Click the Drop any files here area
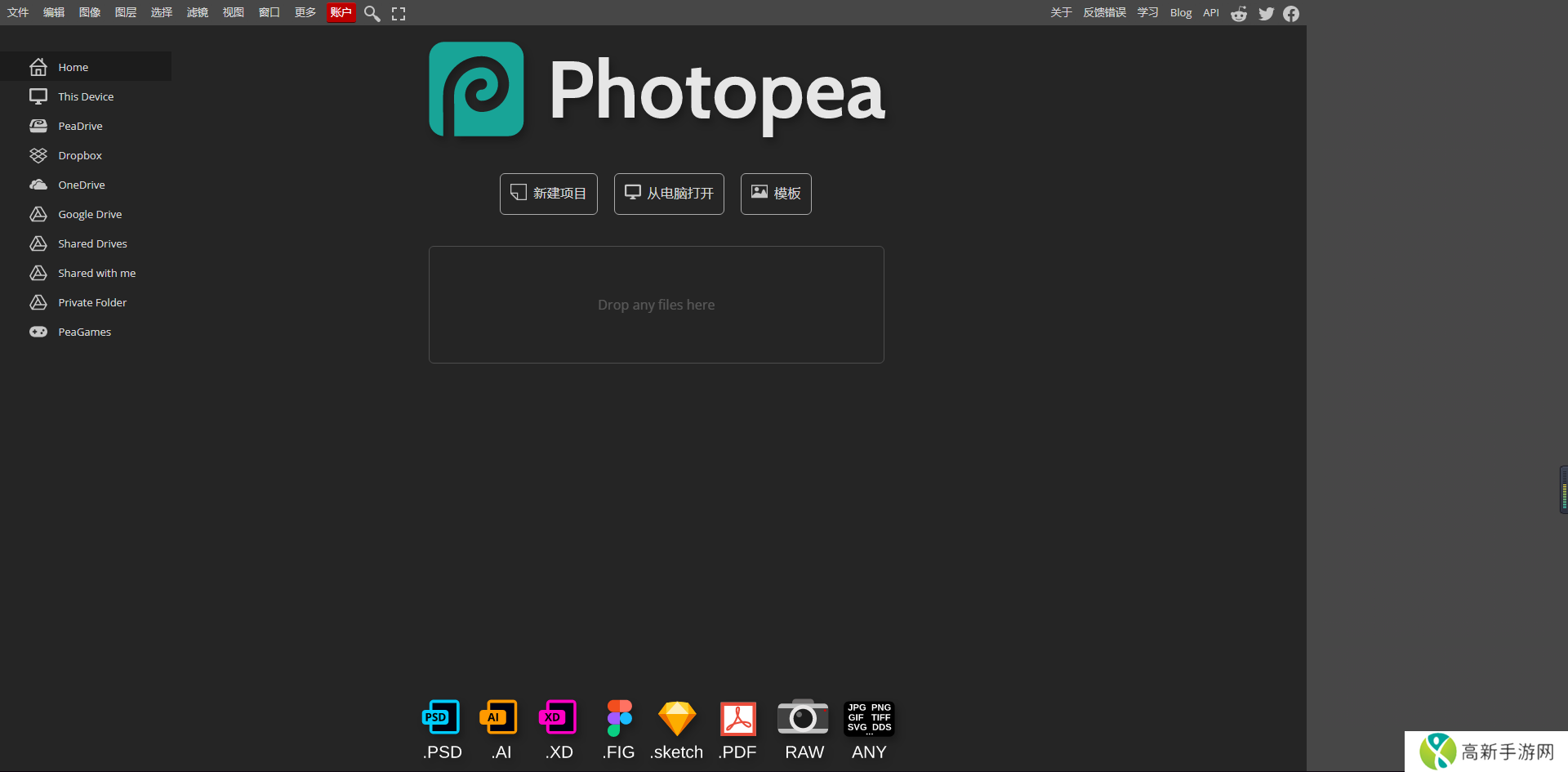1568x772 pixels. [x=657, y=305]
